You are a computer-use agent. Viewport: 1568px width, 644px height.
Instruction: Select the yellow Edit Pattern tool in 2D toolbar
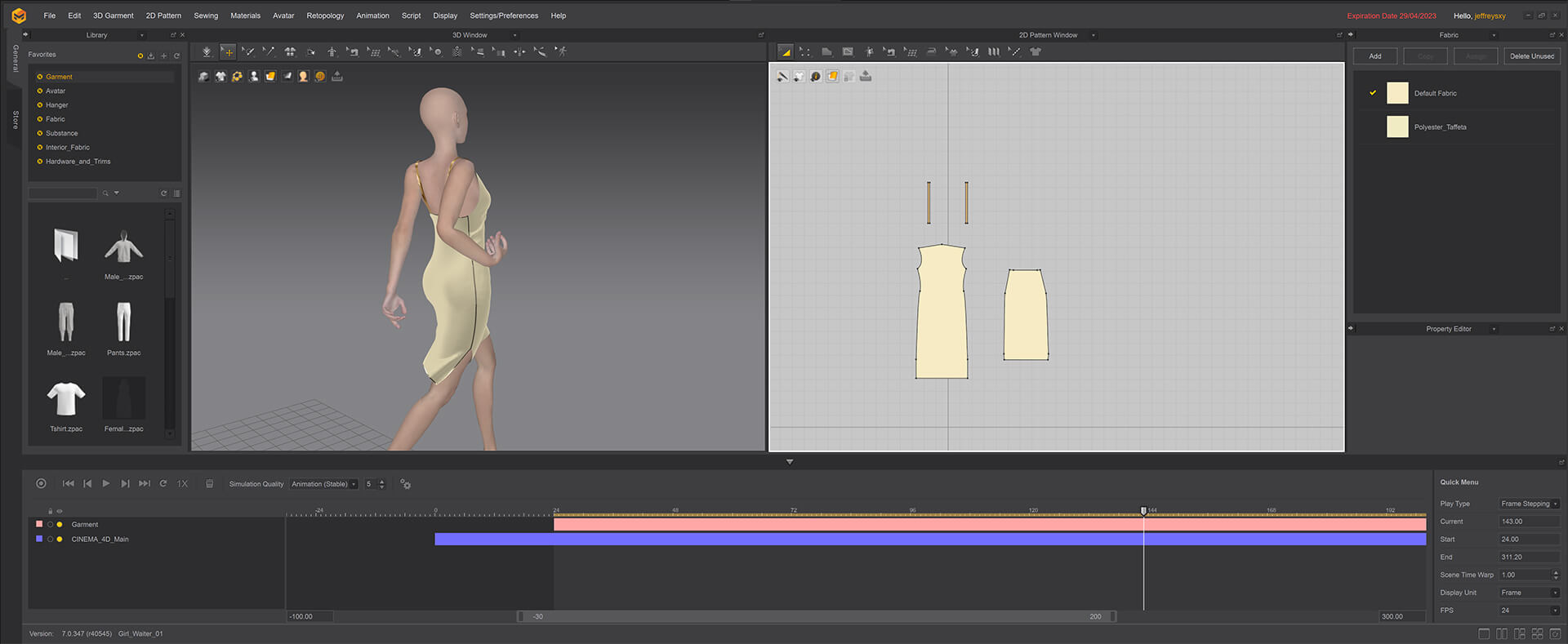(x=785, y=51)
